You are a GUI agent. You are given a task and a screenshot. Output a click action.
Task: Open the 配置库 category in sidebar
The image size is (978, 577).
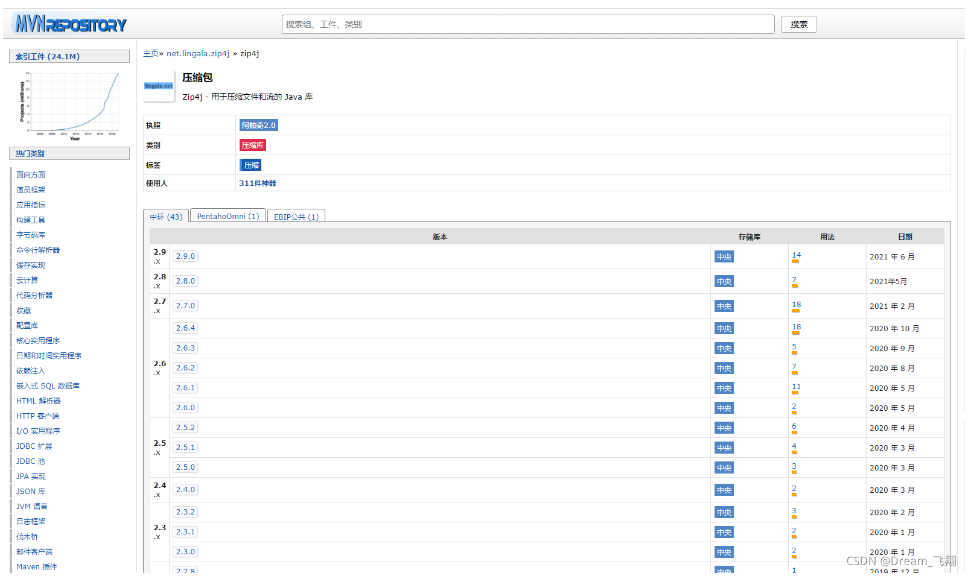[27, 326]
